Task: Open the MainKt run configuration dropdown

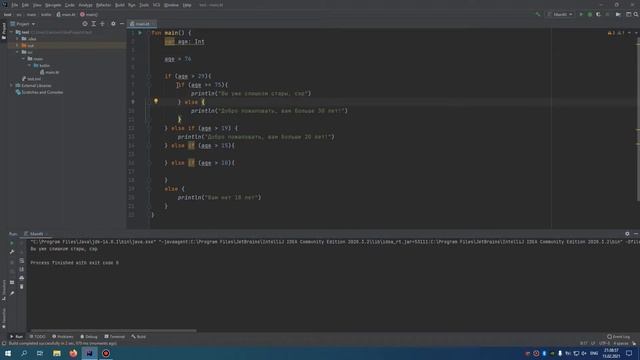Action: 560,14
